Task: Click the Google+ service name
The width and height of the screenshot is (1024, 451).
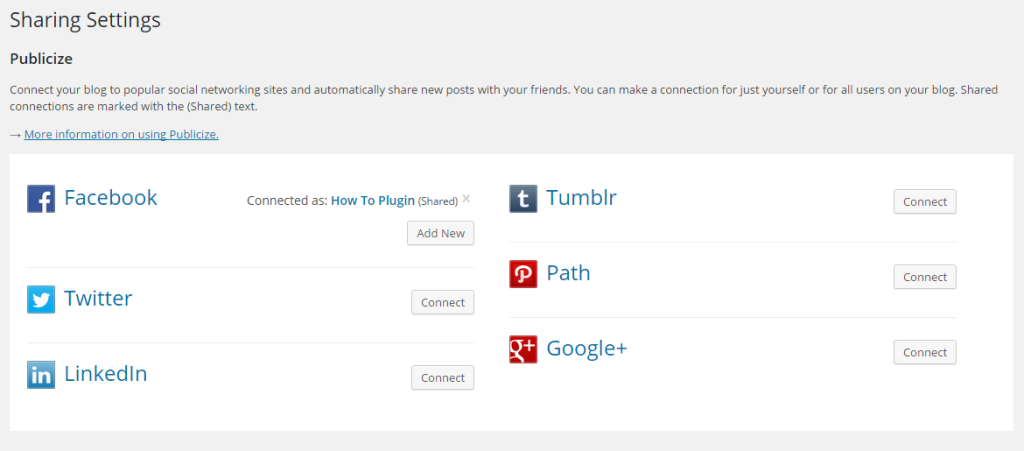Action: click(x=586, y=348)
